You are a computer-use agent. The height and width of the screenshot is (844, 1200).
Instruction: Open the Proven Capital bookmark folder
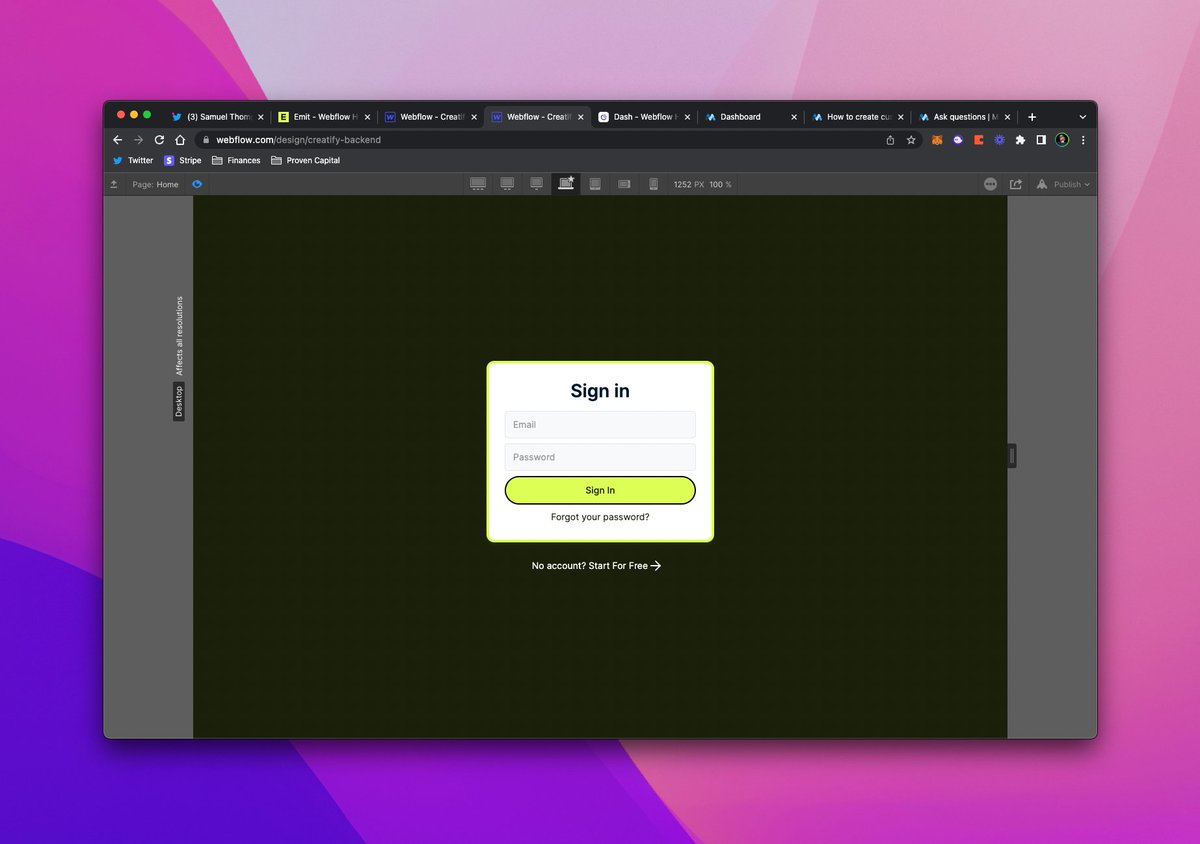pos(306,160)
